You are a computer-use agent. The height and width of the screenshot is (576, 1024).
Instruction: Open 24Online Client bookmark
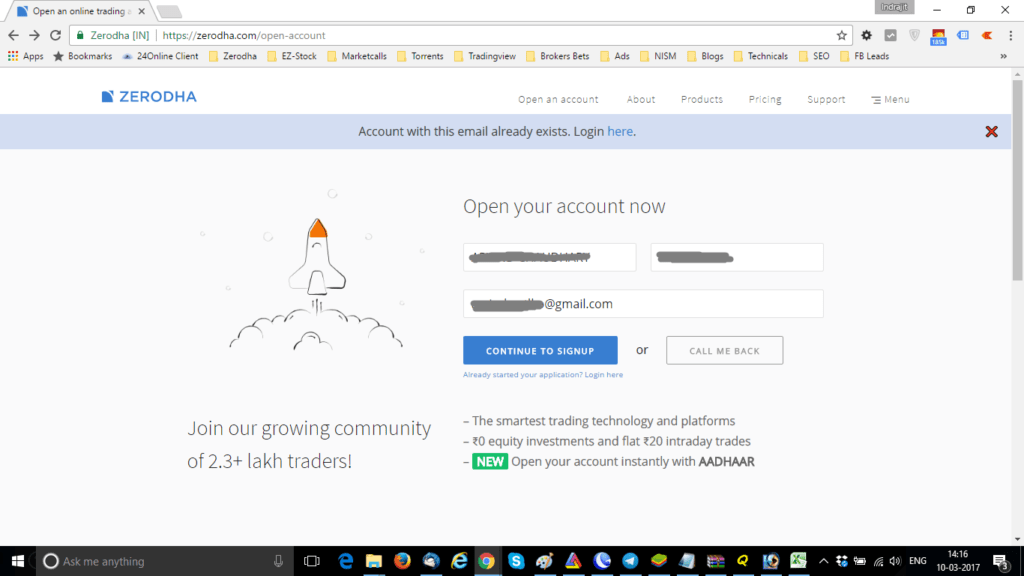pos(160,56)
